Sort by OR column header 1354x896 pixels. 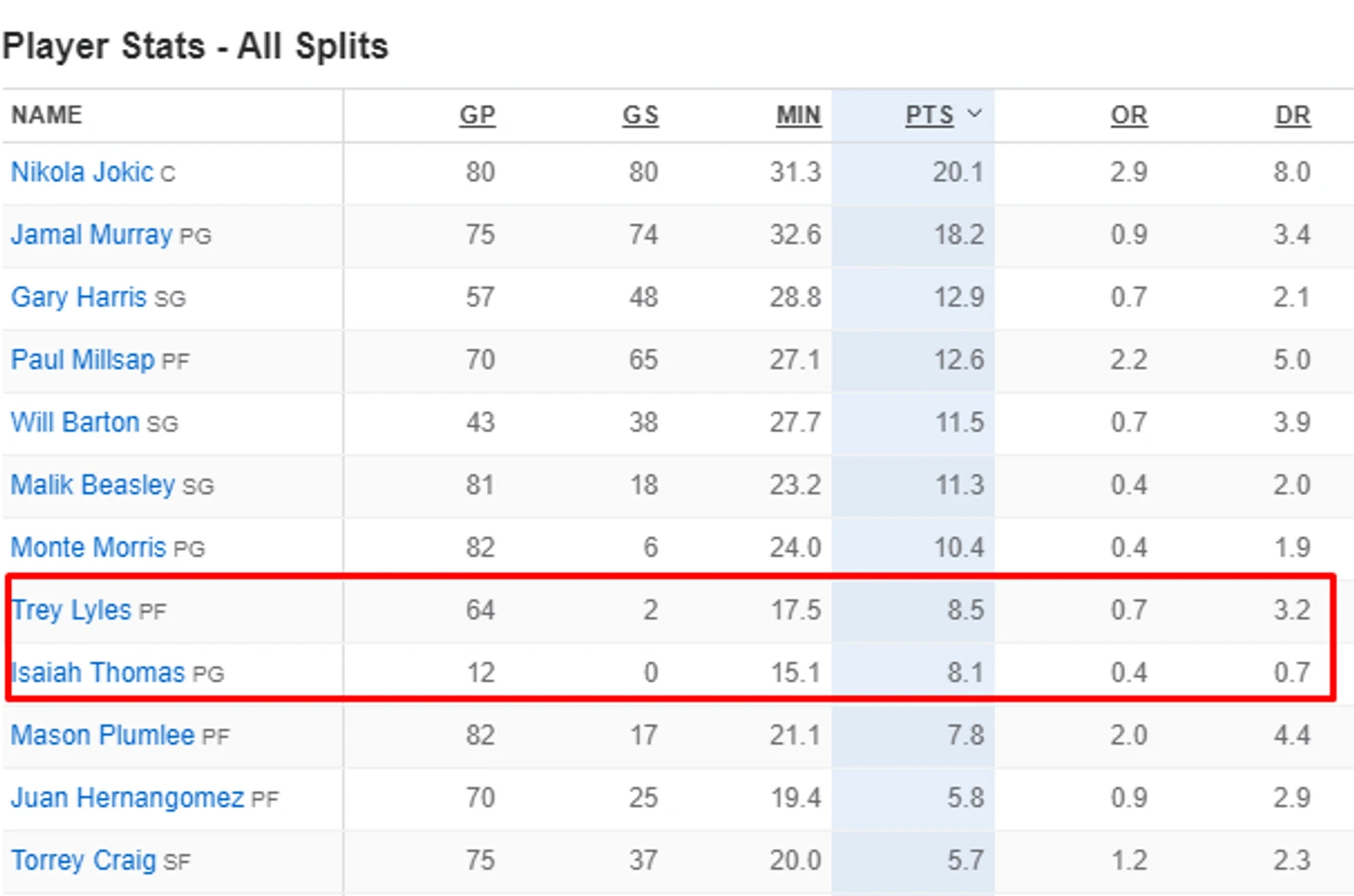point(1129,115)
